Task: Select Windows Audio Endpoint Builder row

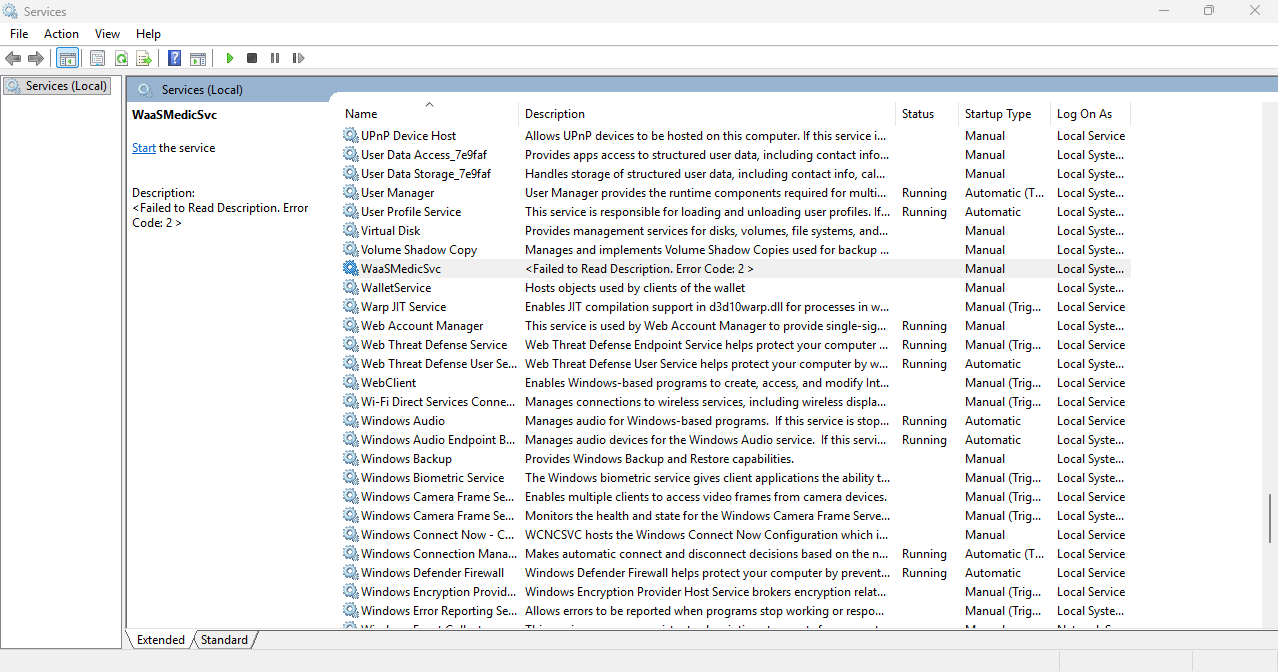Action: coord(736,439)
